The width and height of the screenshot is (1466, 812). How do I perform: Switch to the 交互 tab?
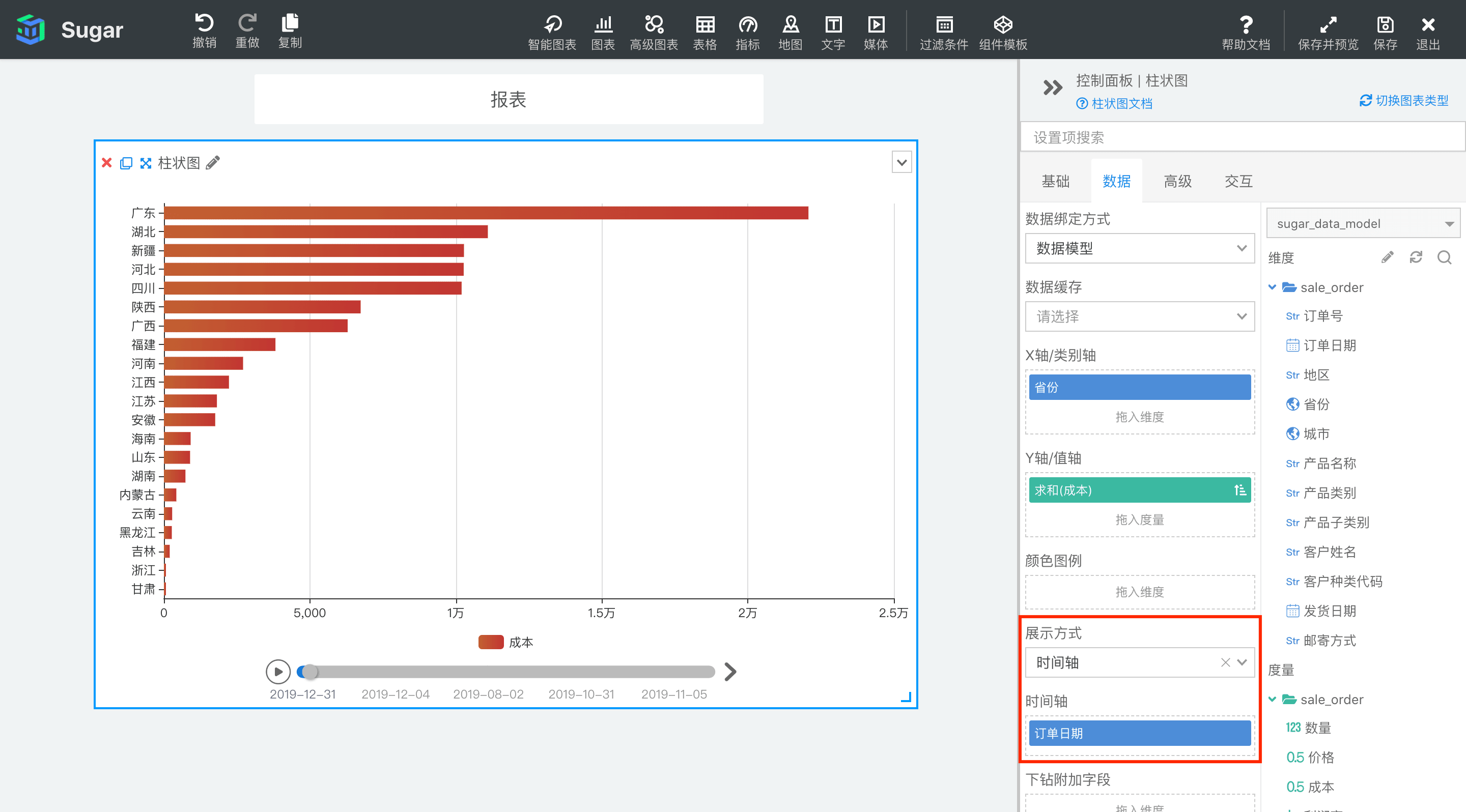pos(1238,181)
